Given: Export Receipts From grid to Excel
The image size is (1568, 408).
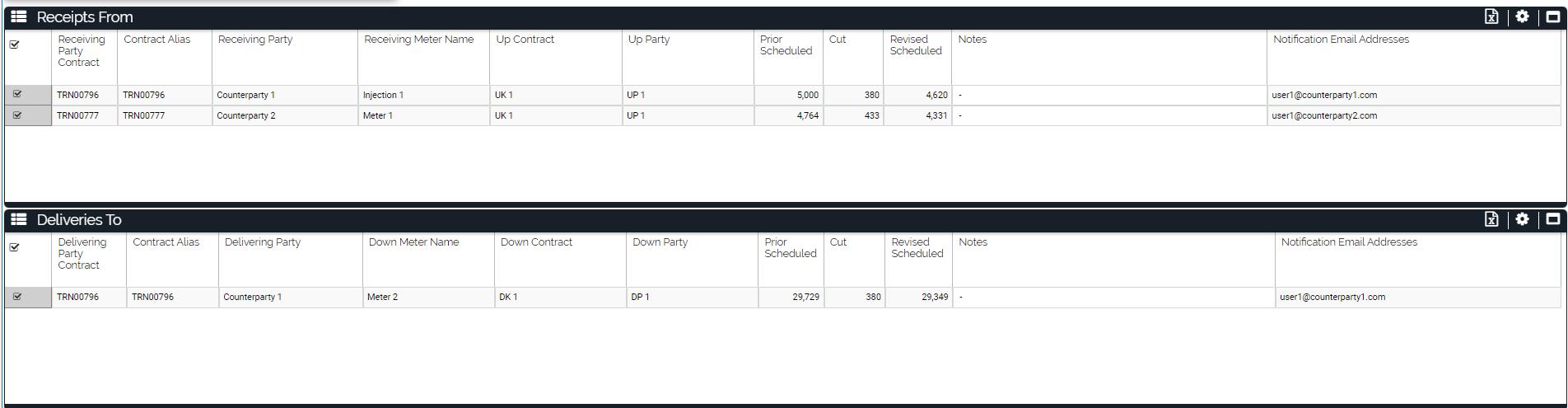Looking at the screenshot, I should pyautogui.click(x=1491, y=16).
